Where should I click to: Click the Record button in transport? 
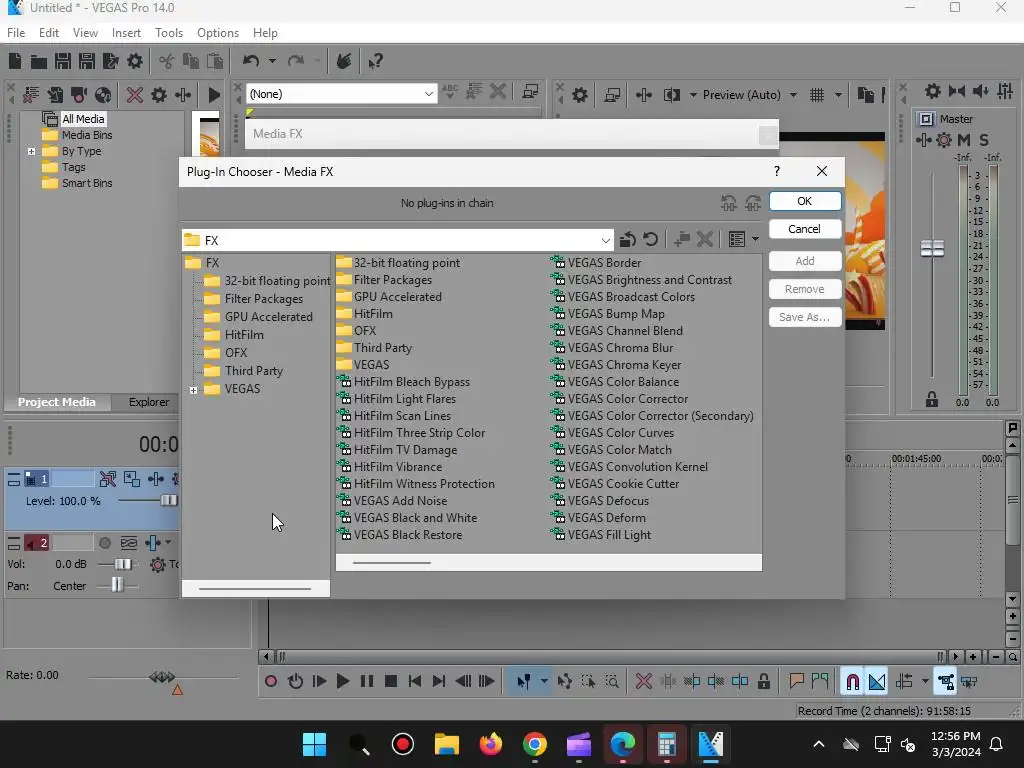click(270, 682)
